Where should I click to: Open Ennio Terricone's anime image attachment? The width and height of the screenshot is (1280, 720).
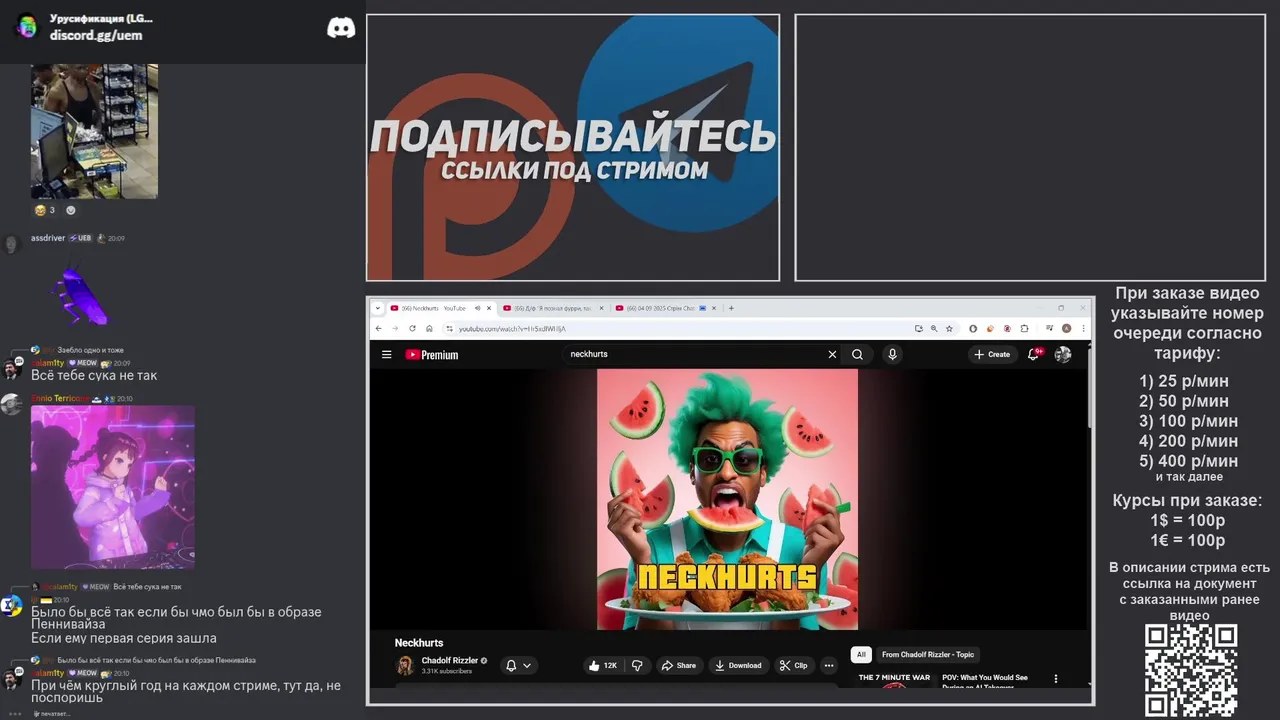(x=113, y=487)
